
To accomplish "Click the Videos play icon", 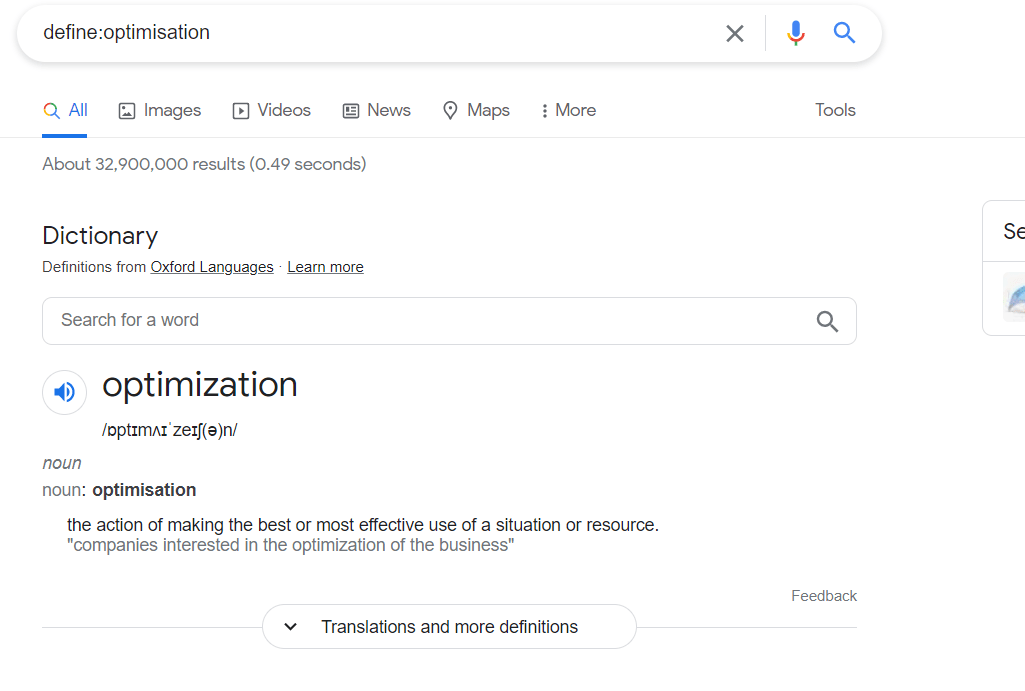I will [x=240, y=110].
